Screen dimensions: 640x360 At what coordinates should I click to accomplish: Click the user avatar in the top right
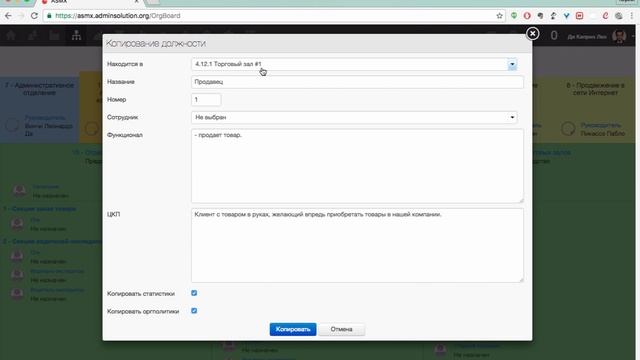point(619,36)
